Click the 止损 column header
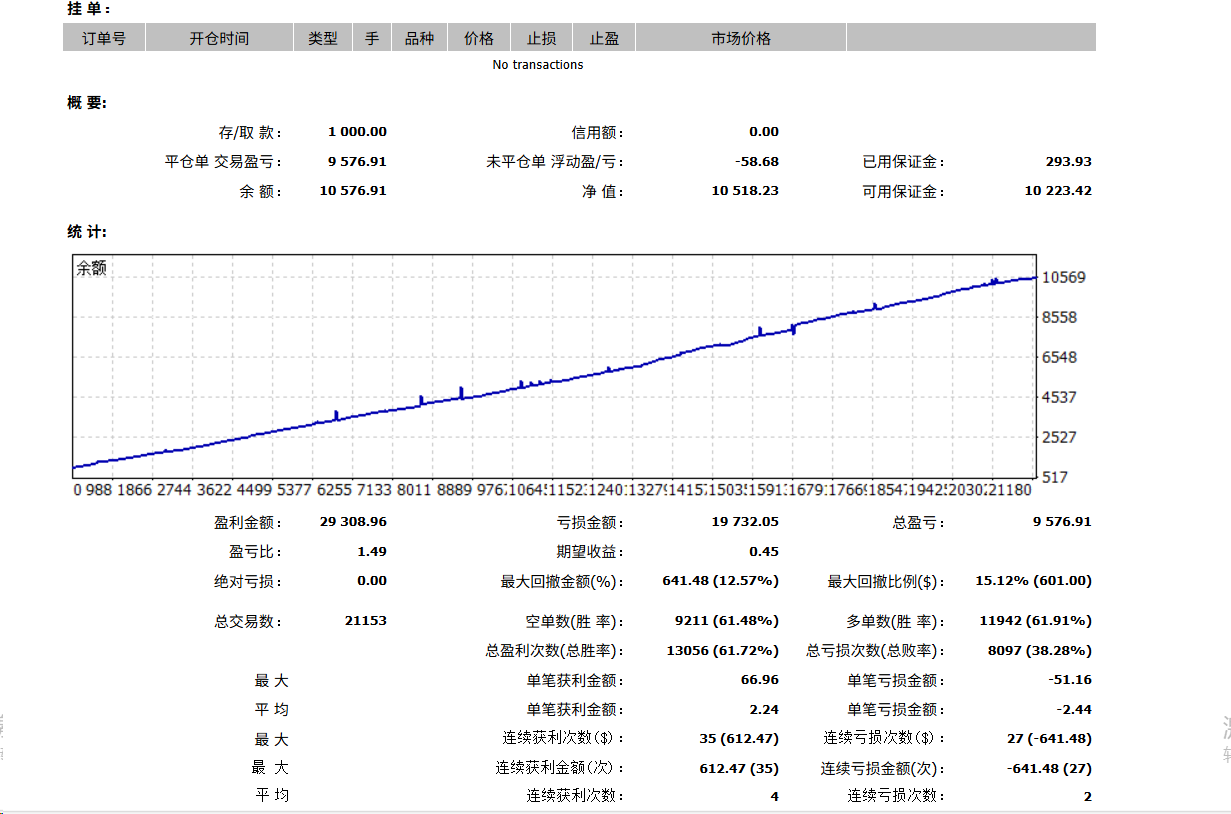The image size is (1231, 814). pos(542,38)
